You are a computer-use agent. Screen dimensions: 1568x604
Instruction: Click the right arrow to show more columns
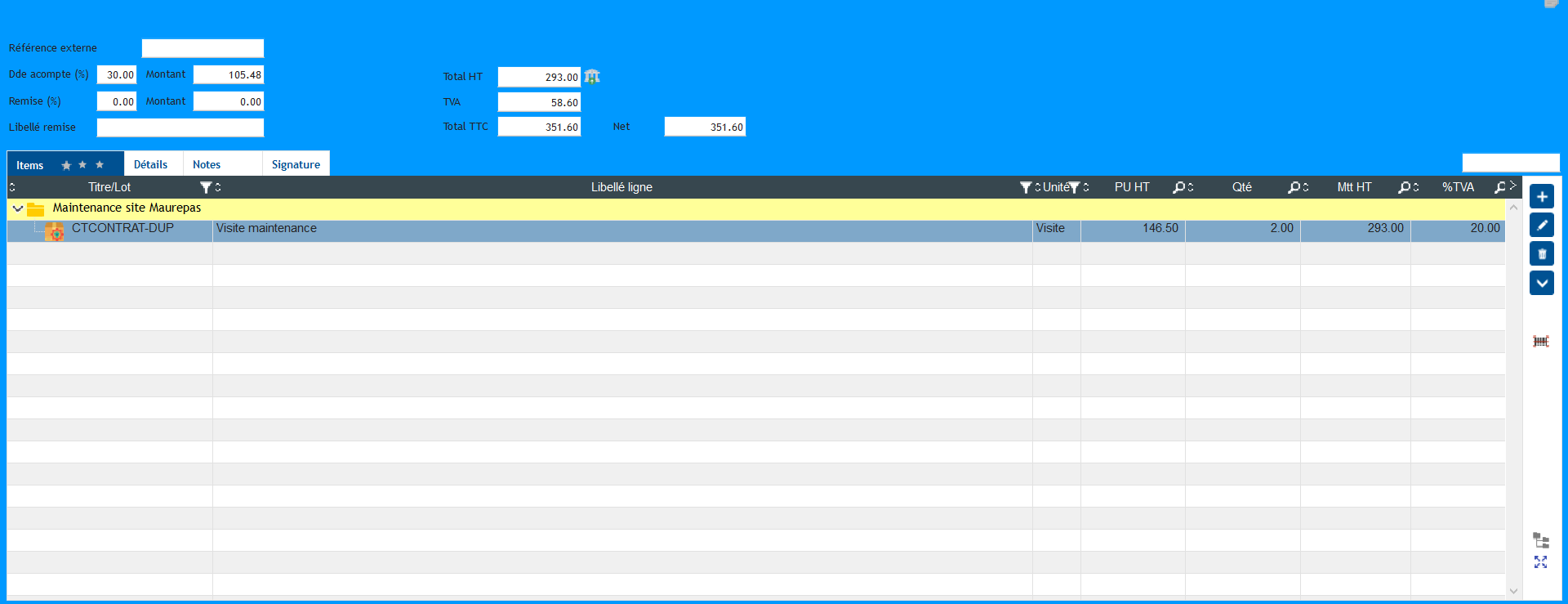pos(1512,186)
